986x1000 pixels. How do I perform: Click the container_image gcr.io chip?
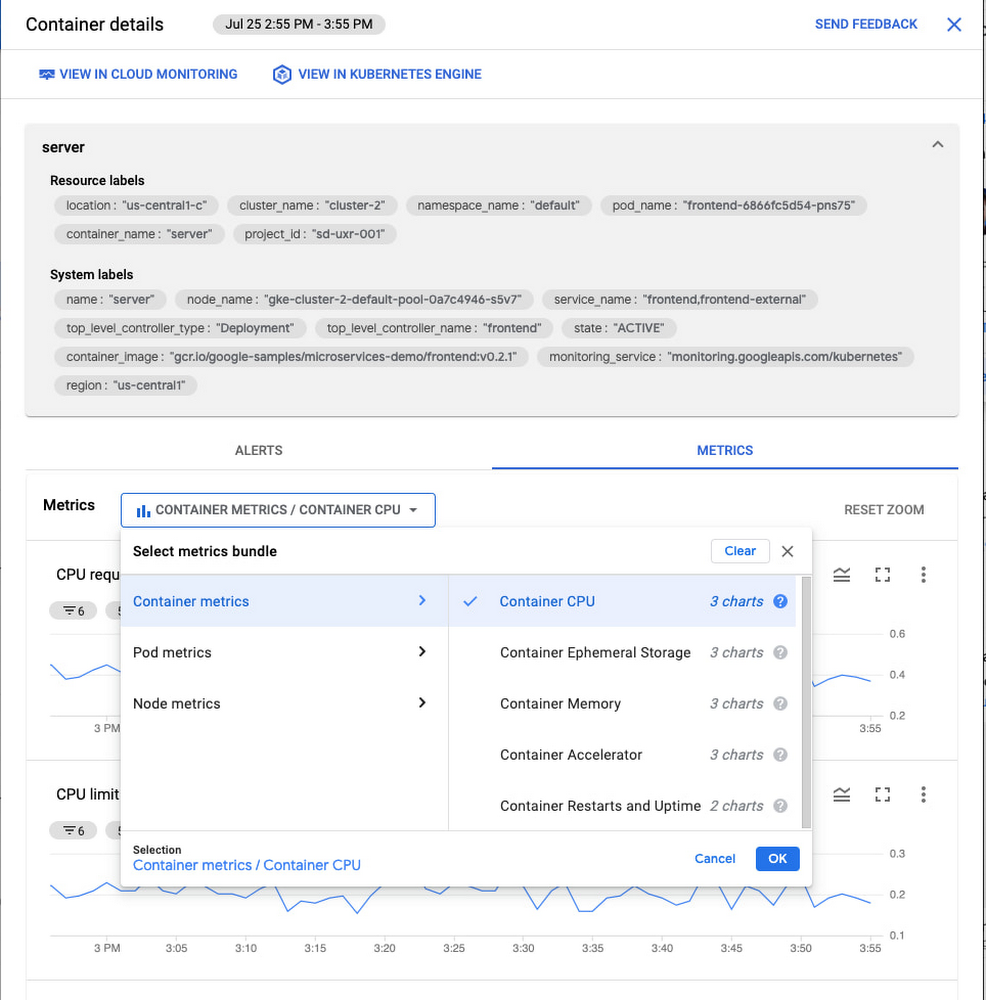(x=291, y=357)
